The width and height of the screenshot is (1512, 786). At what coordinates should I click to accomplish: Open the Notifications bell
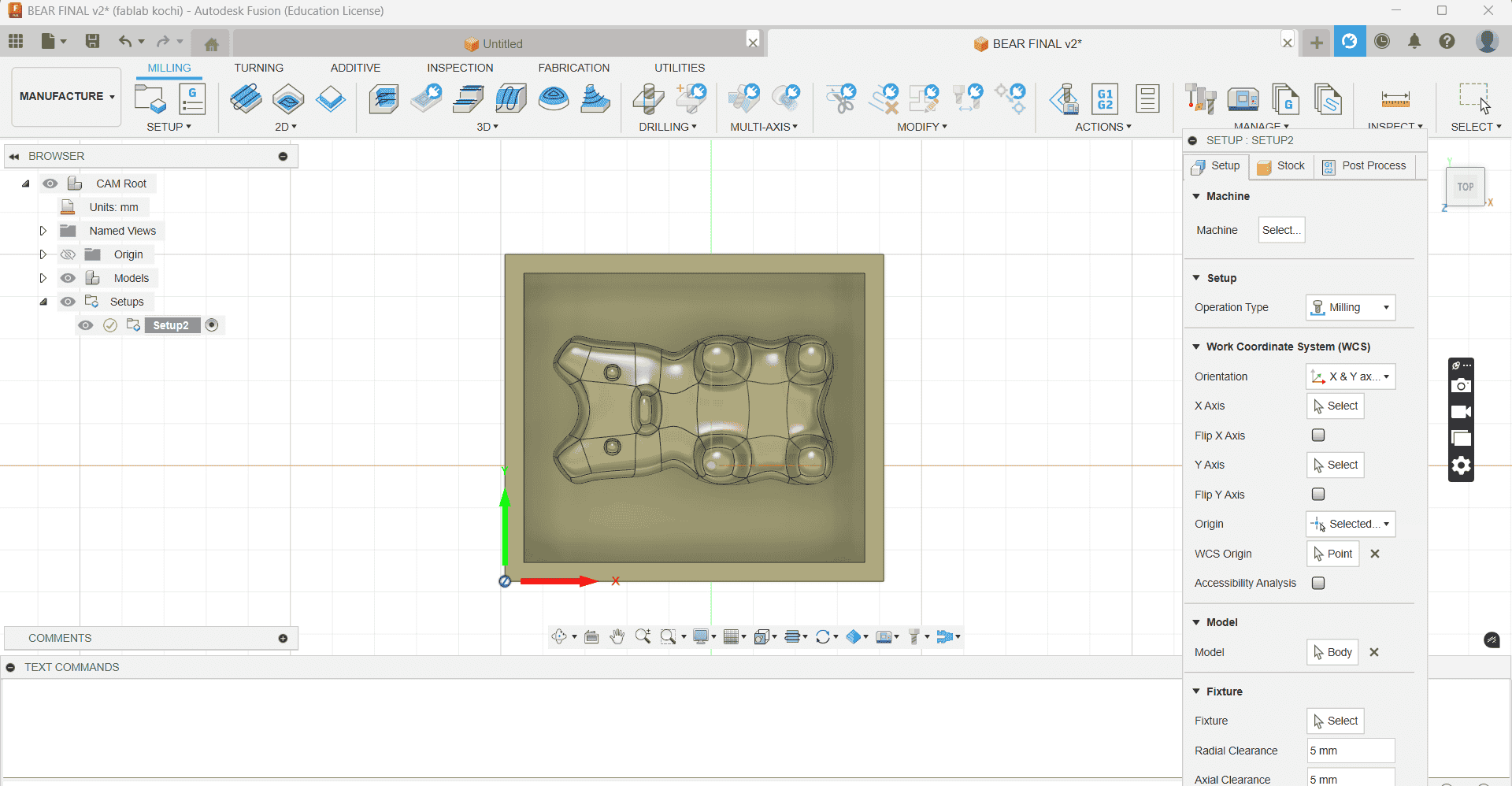click(x=1414, y=41)
